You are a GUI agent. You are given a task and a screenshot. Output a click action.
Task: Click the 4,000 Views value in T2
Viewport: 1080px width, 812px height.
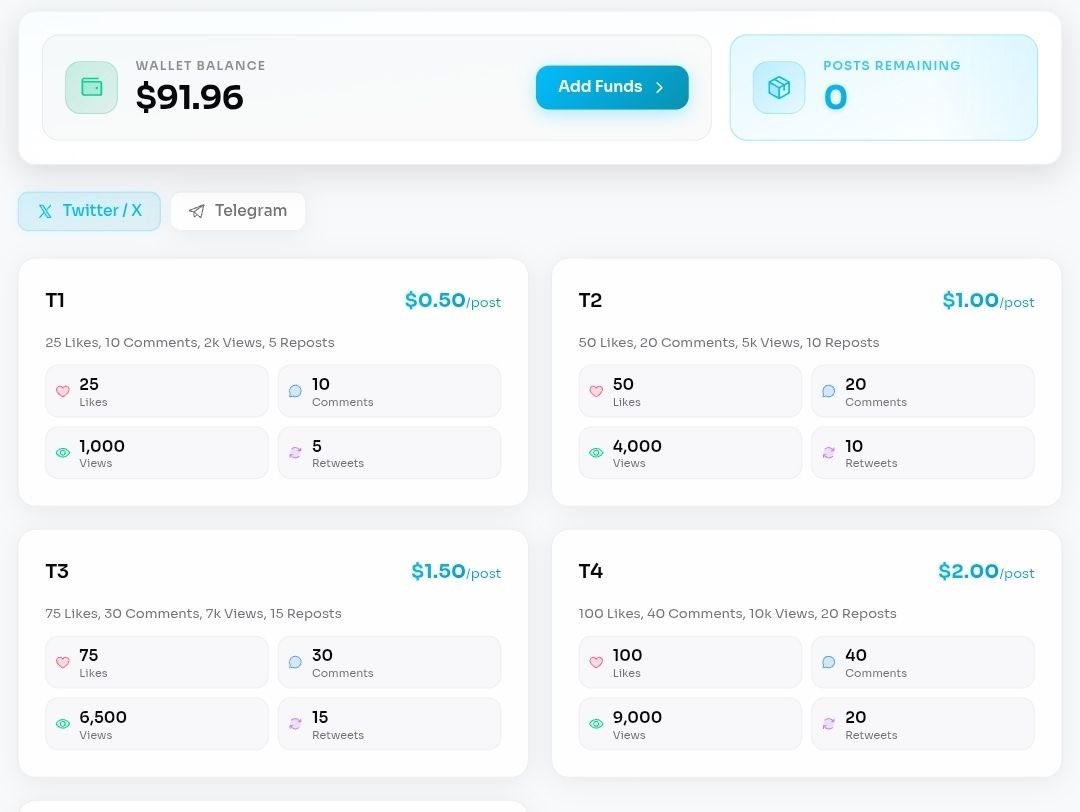(637, 446)
